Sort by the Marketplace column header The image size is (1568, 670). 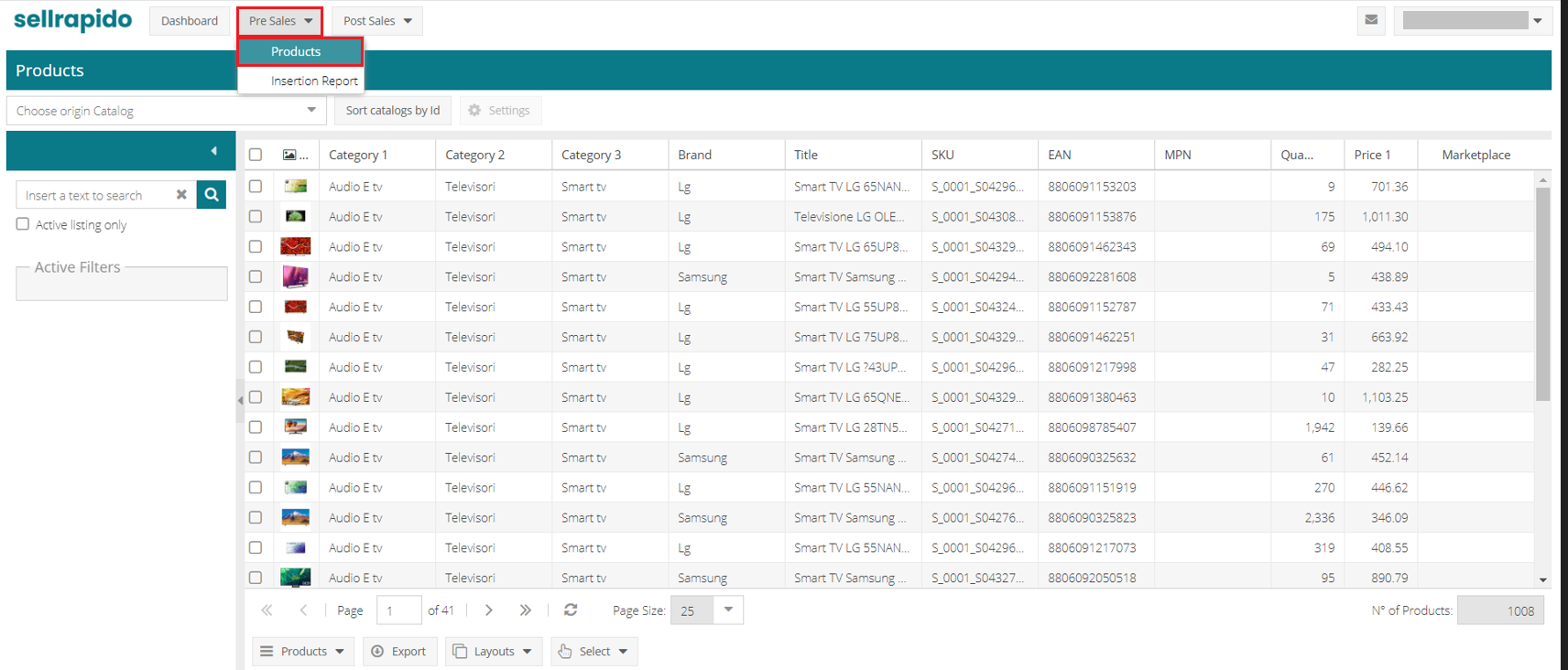[1476, 155]
